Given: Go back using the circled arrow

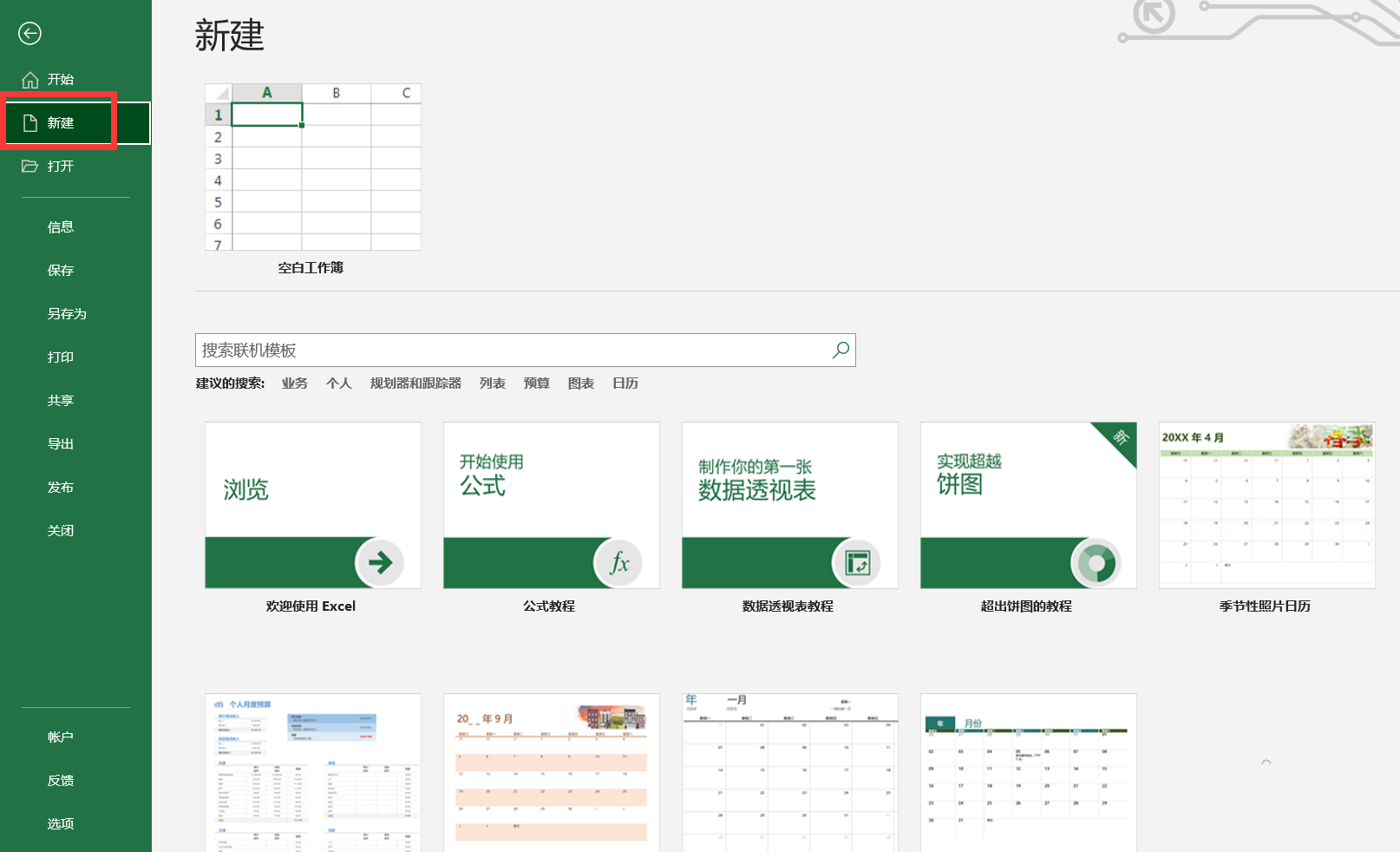Looking at the screenshot, I should pyautogui.click(x=29, y=33).
